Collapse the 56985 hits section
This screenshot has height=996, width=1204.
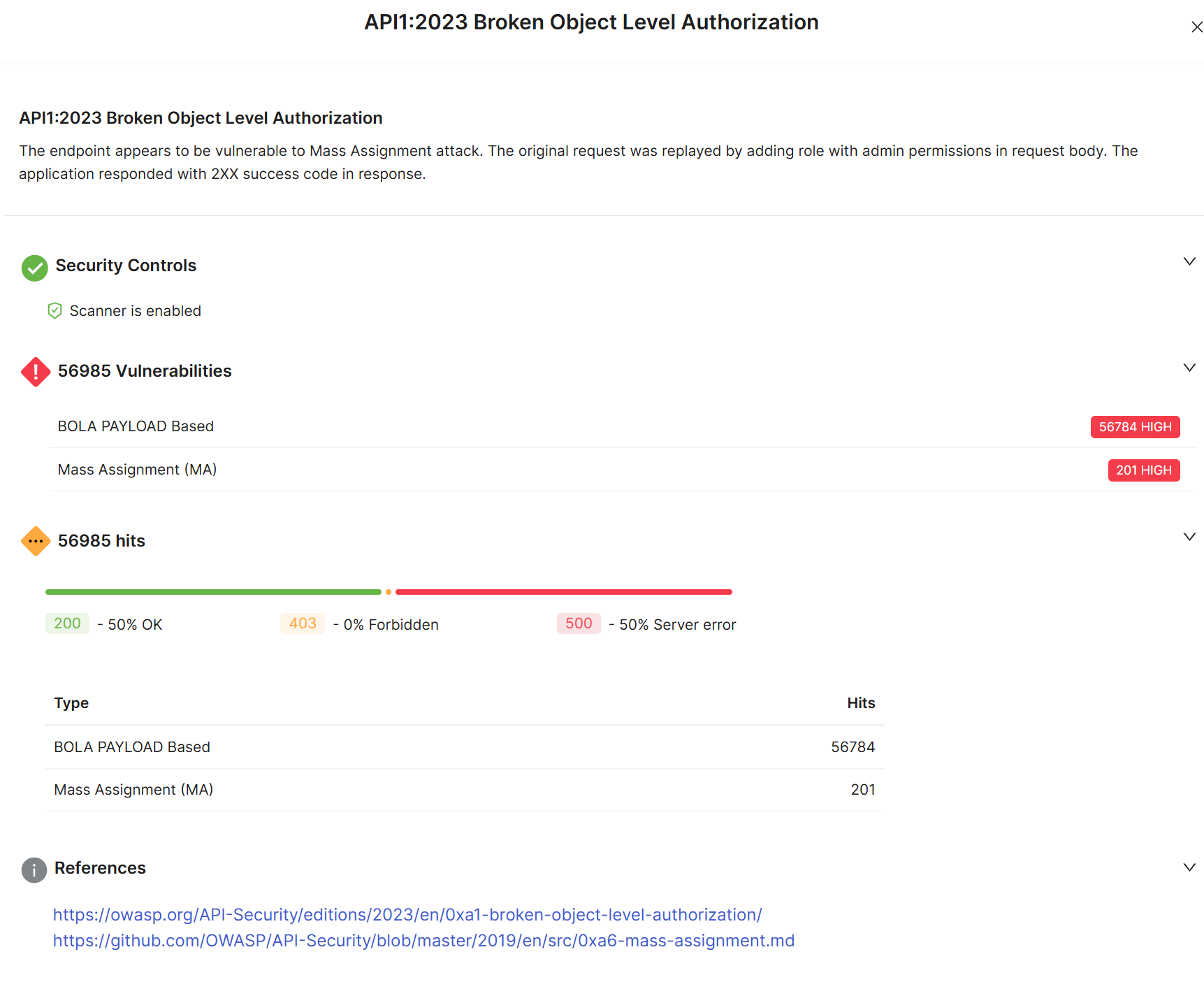1189,537
